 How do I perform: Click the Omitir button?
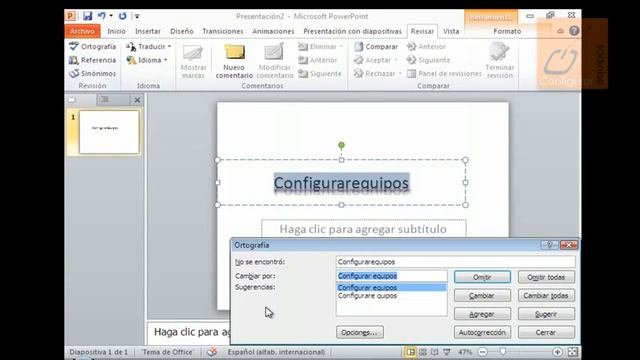coord(482,277)
